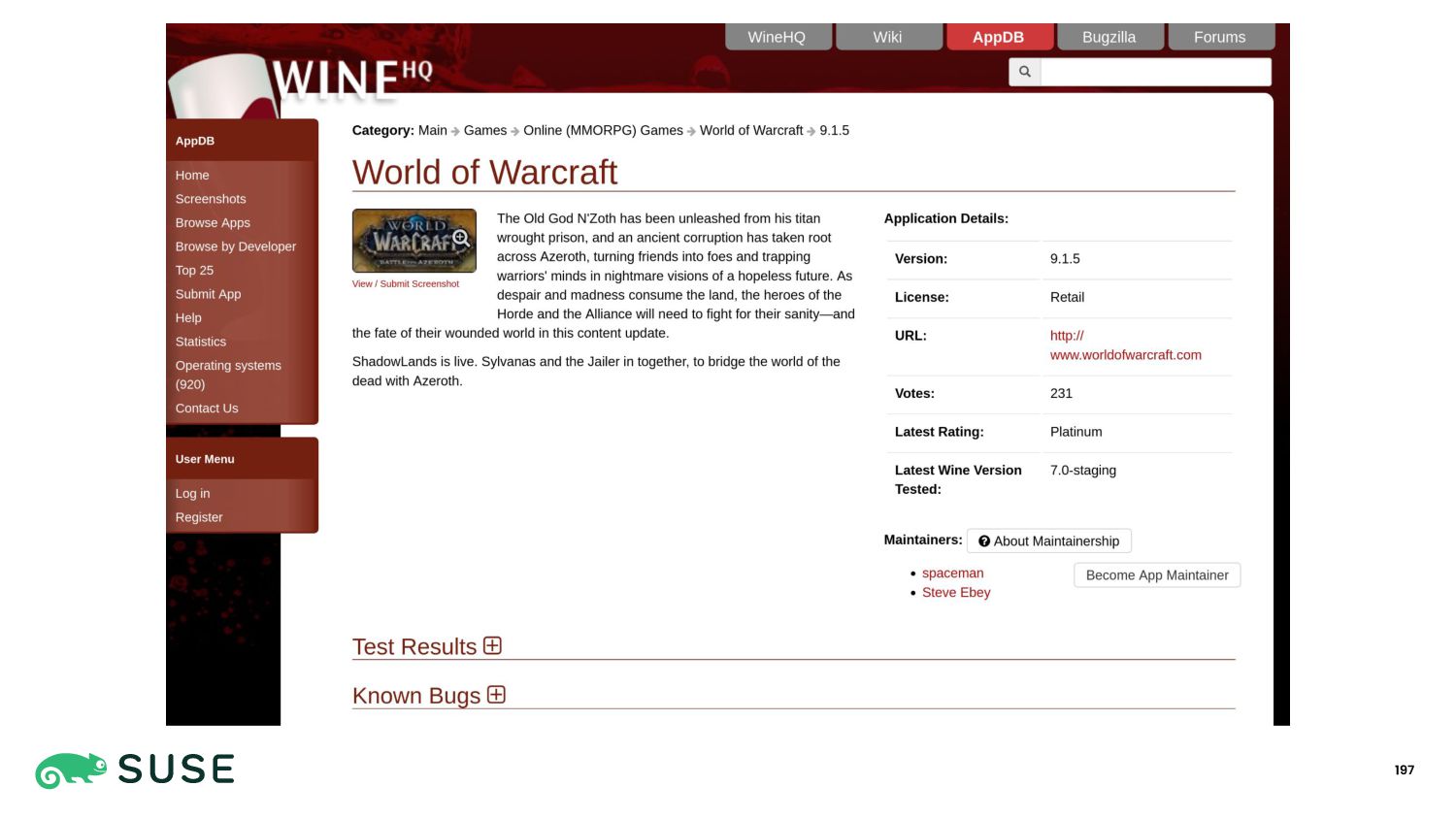Click the About Maintainership button

click(1049, 541)
